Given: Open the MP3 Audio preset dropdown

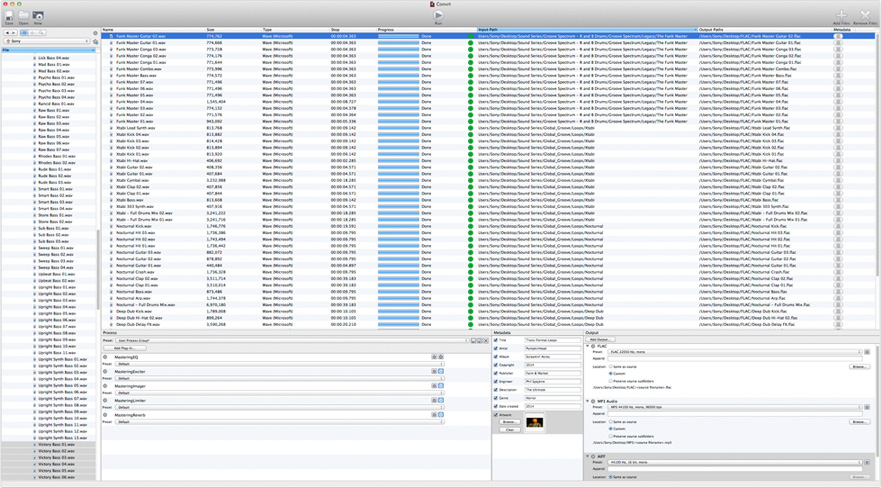Looking at the screenshot, I should 735,407.
